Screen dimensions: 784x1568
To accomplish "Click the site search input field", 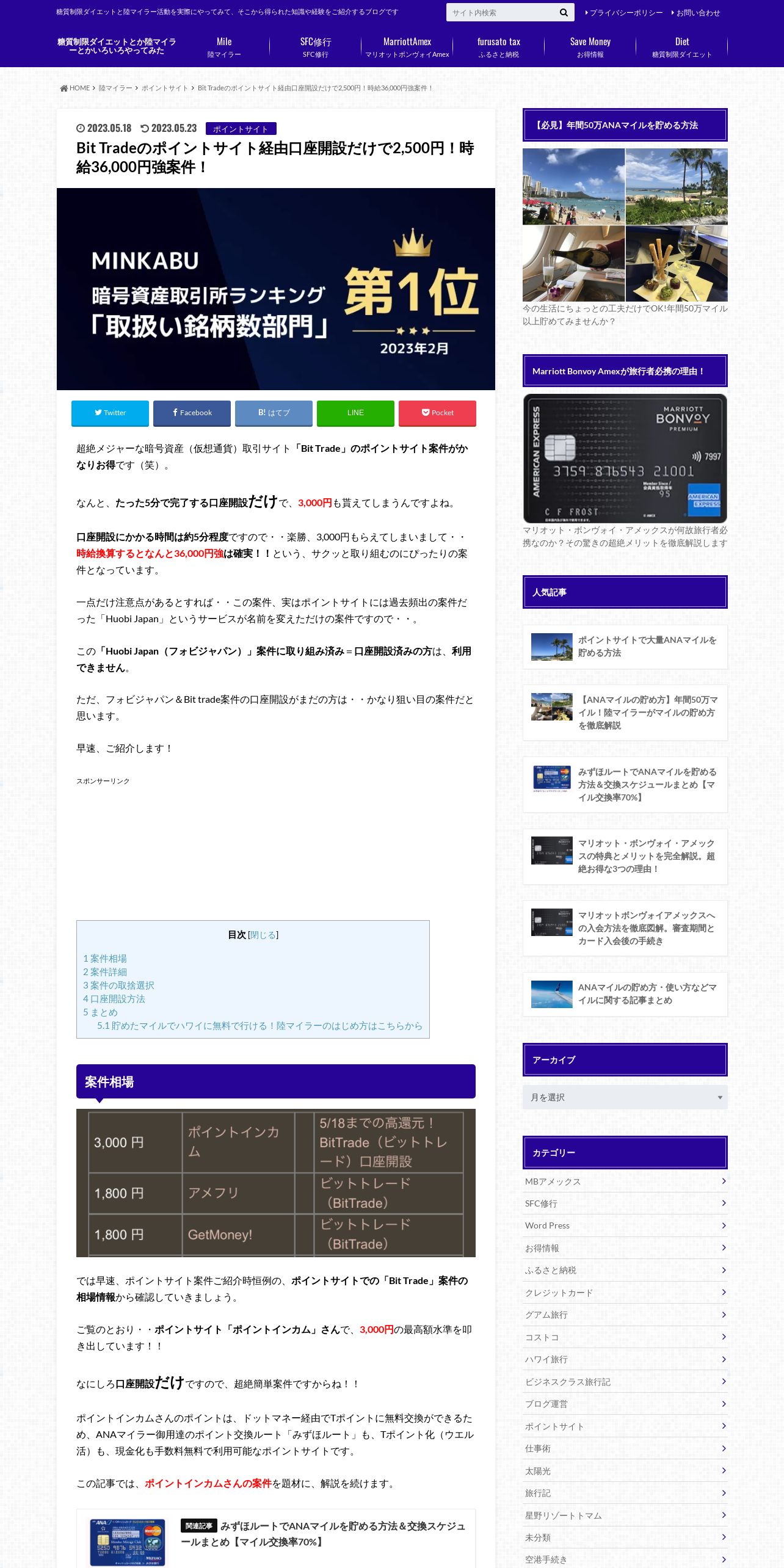I will click(x=501, y=12).
